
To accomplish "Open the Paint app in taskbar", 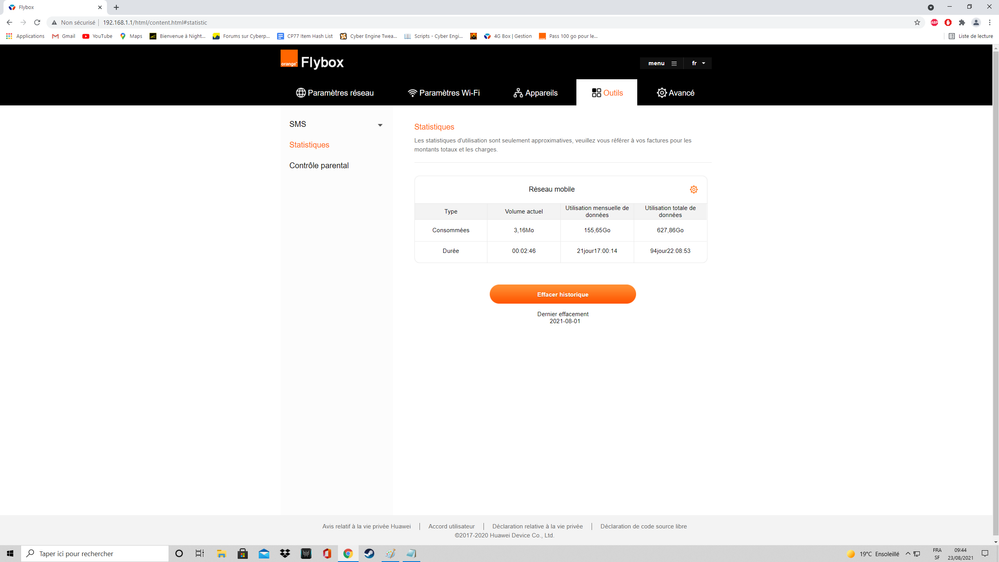I will (391, 554).
